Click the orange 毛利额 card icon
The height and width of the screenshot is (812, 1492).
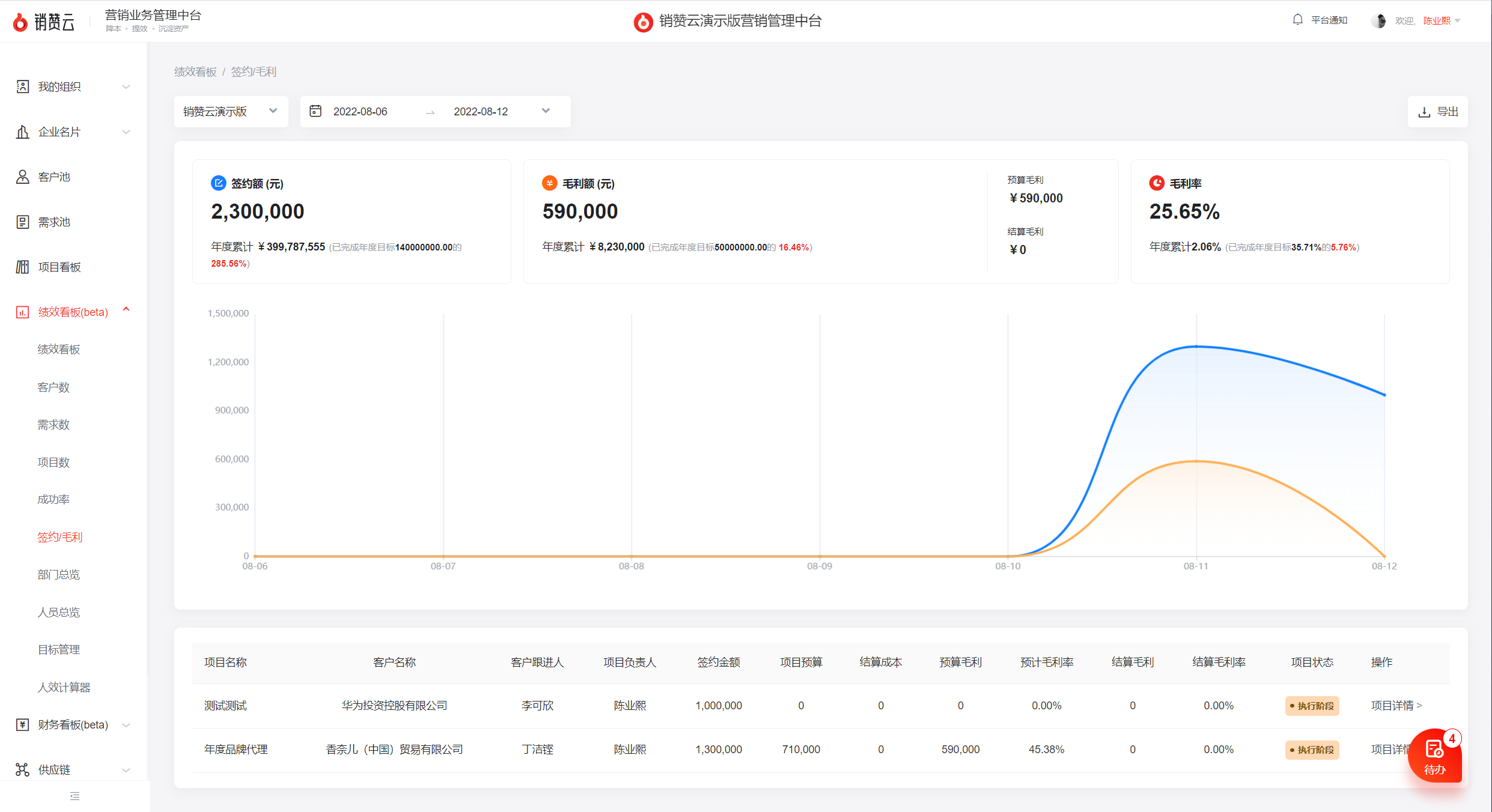click(549, 183)
